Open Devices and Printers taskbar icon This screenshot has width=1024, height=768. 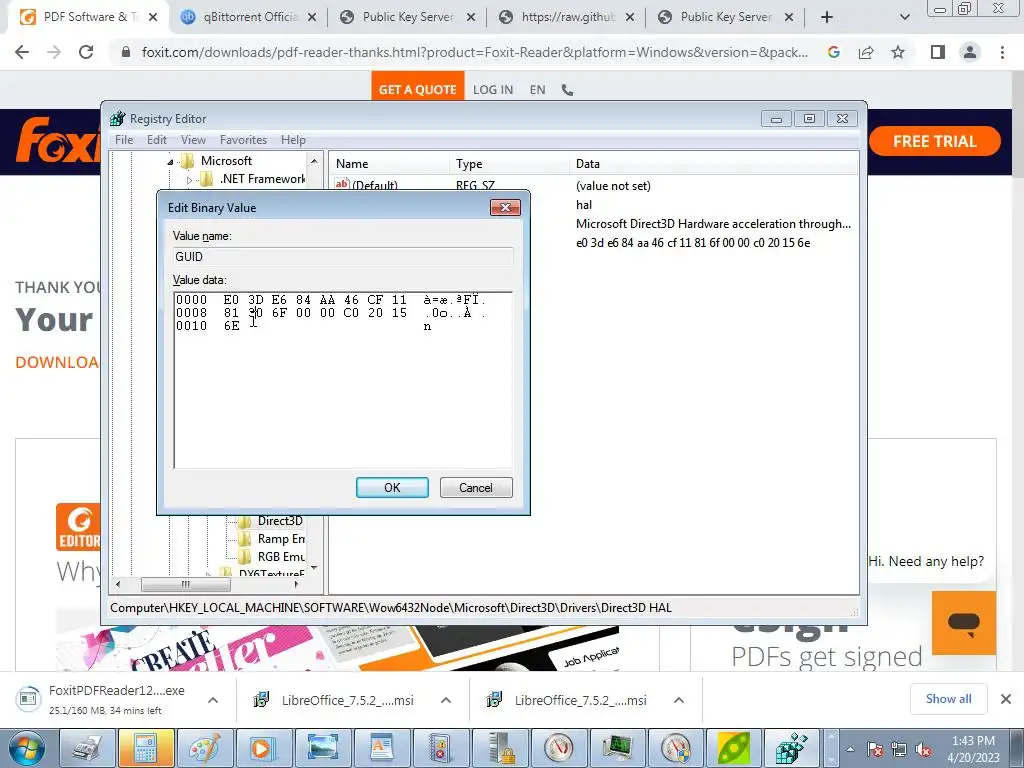click(x=88, y=748)
